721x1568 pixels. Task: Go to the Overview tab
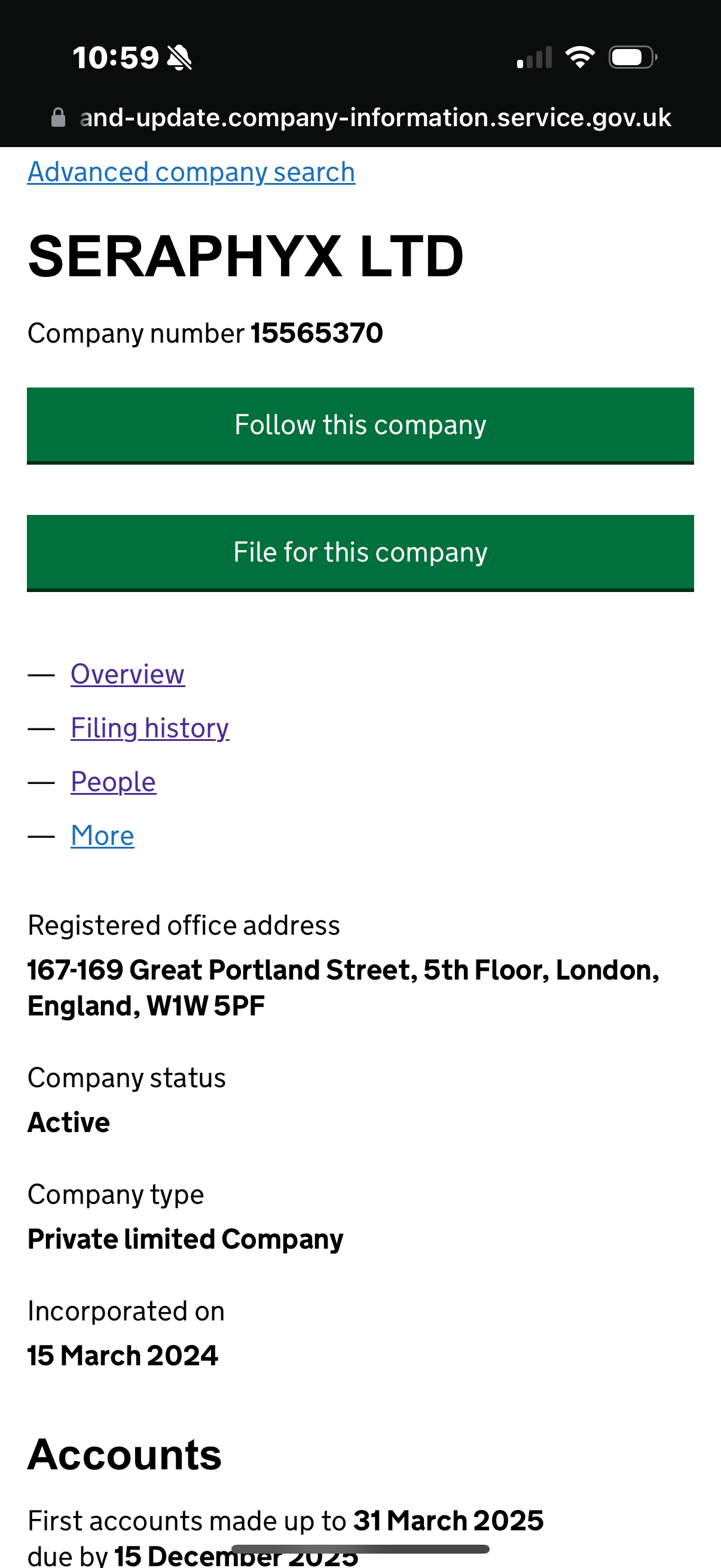click(127, 674)
